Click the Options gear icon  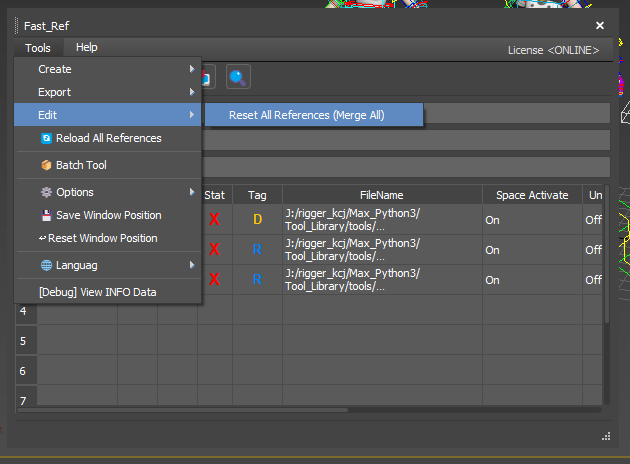pyautogui.click(x=46, y=192)
